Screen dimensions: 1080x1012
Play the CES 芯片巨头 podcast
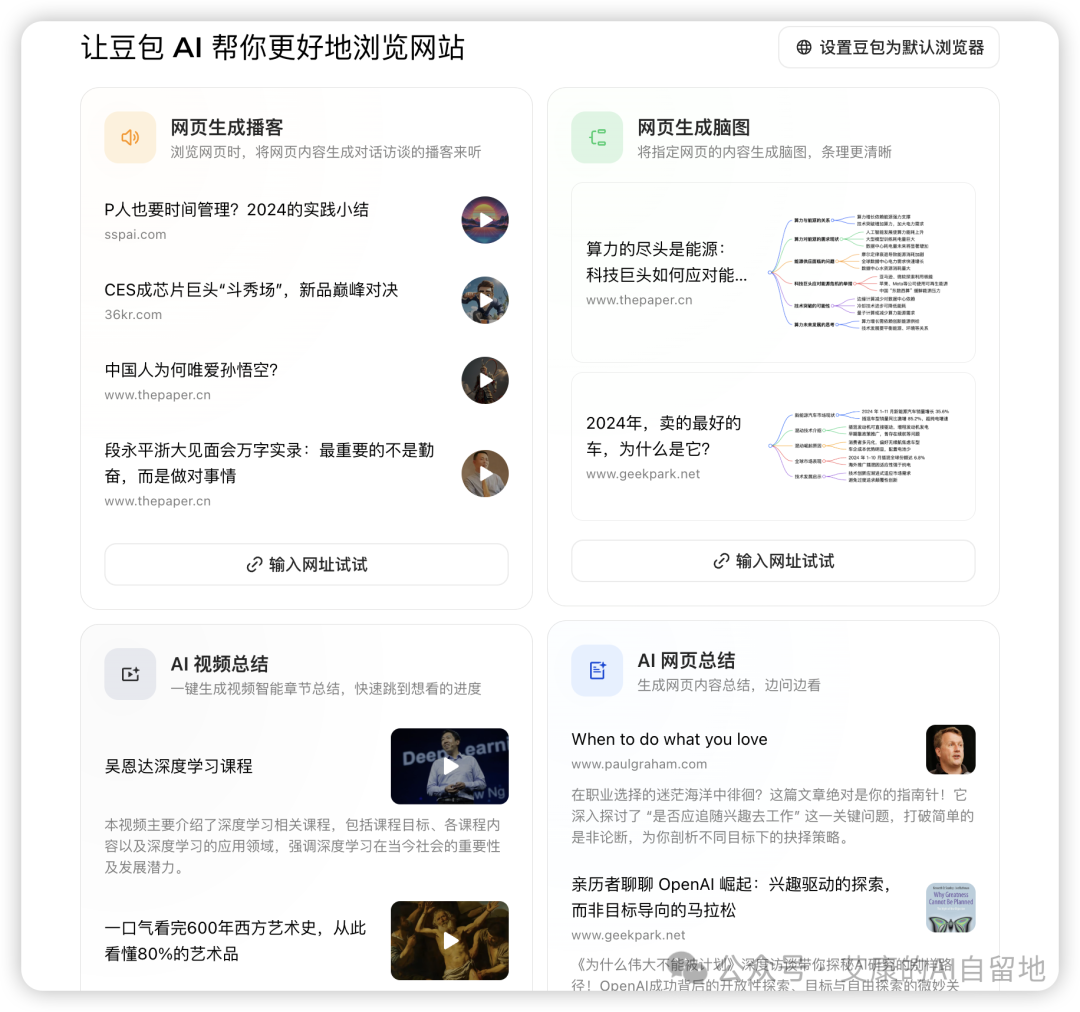click(485, 300)
